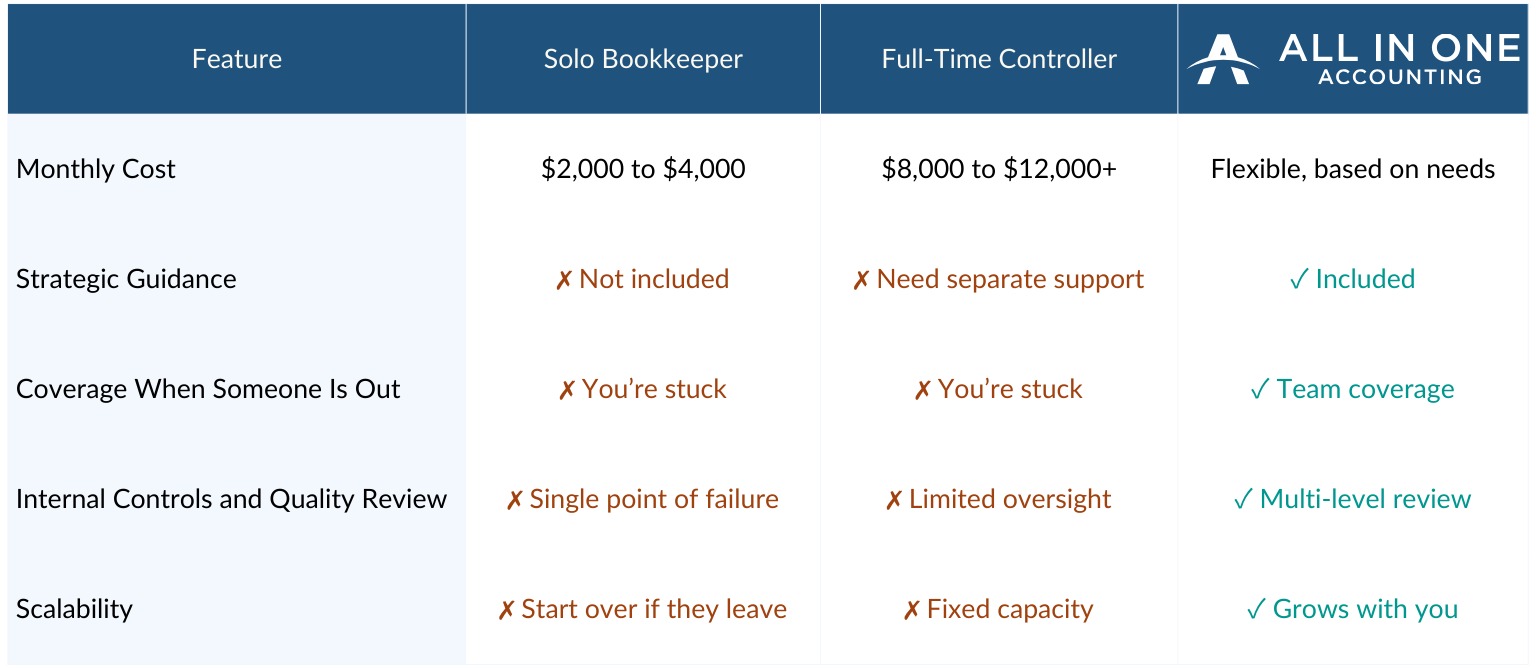Select the "Solo Bookkeeper" column header
This screenshot has height=668, width=1536.
tap(643, 59)
